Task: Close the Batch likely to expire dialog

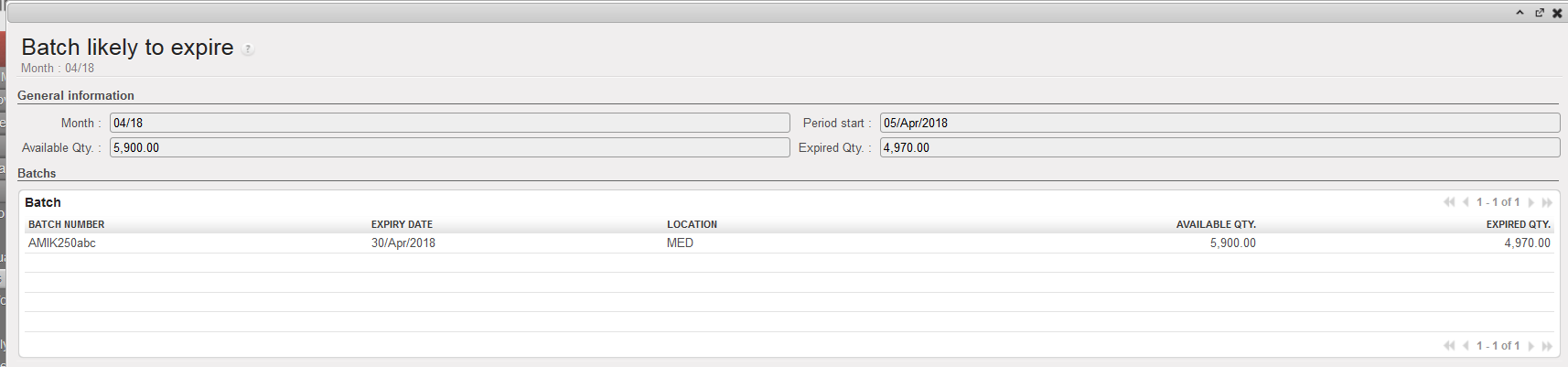Action: (x=1557, y=13)
